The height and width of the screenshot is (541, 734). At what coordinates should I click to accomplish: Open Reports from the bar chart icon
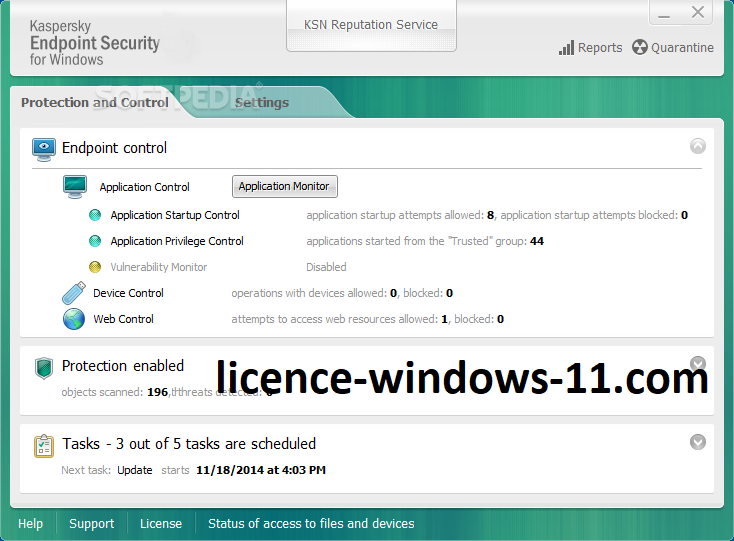pyautogui.click(x=566, y=48)
